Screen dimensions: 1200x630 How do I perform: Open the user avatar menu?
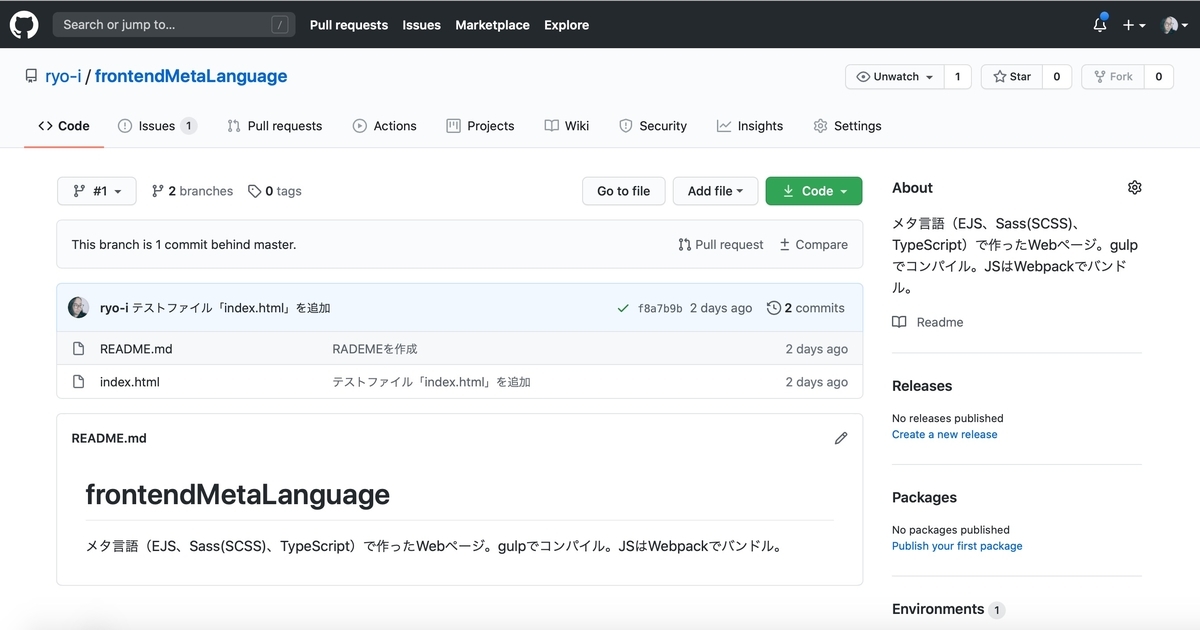(x=1174, y=25)
